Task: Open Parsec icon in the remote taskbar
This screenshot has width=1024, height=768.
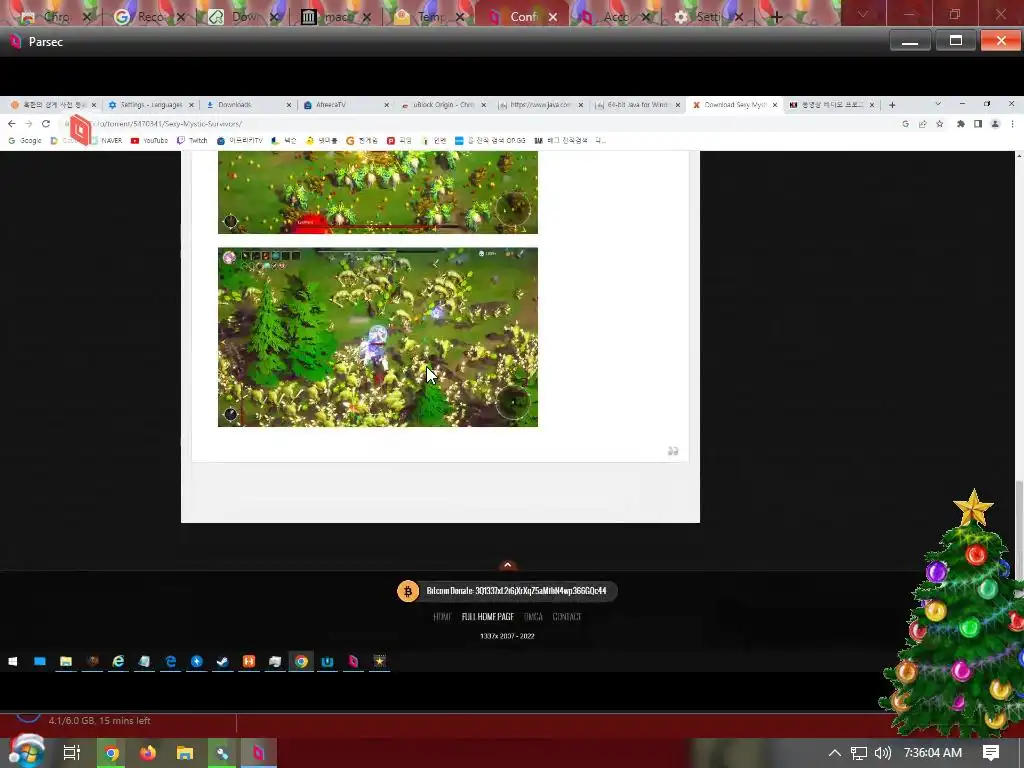Action: coord(353,662)
